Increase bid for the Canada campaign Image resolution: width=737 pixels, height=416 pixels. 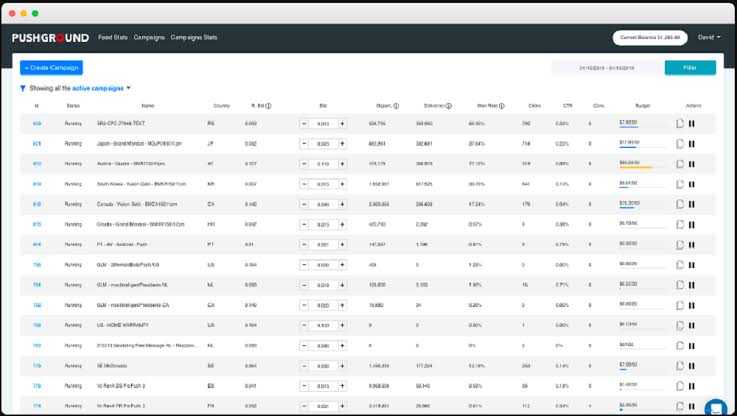[342, 204]
